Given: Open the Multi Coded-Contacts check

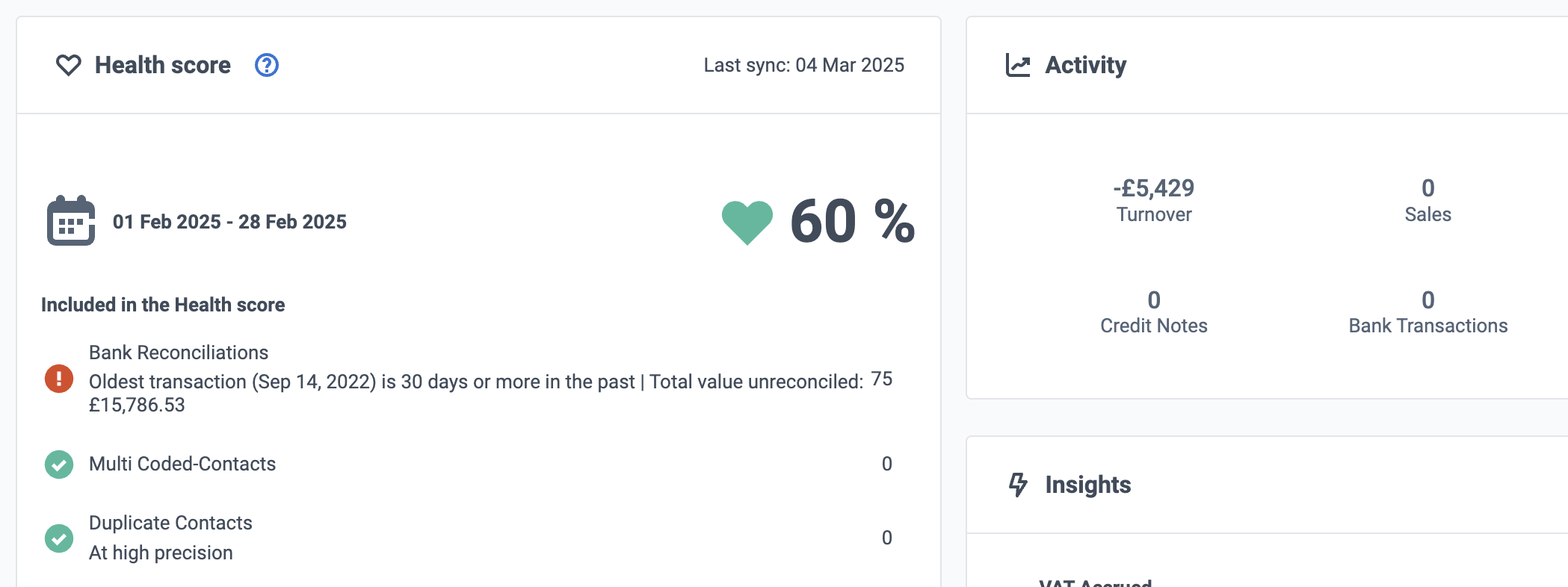Looking at the screenshot, I should pyautogui.click(x=182, y=464).
